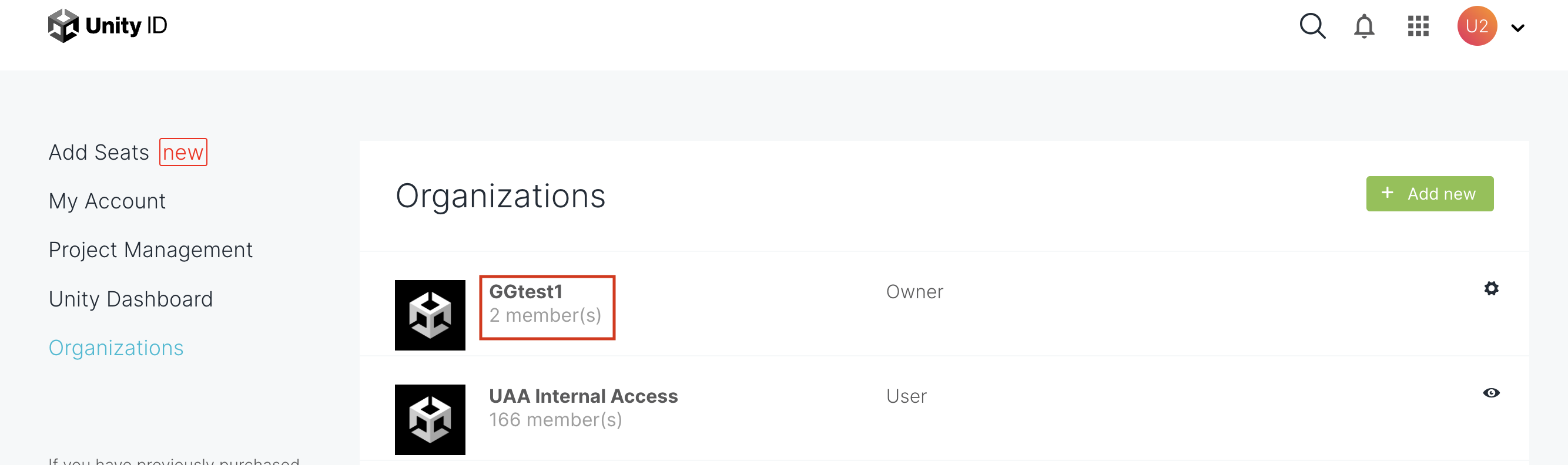Click the GGtest1 organization cube logo

click(x=430, y=315)
